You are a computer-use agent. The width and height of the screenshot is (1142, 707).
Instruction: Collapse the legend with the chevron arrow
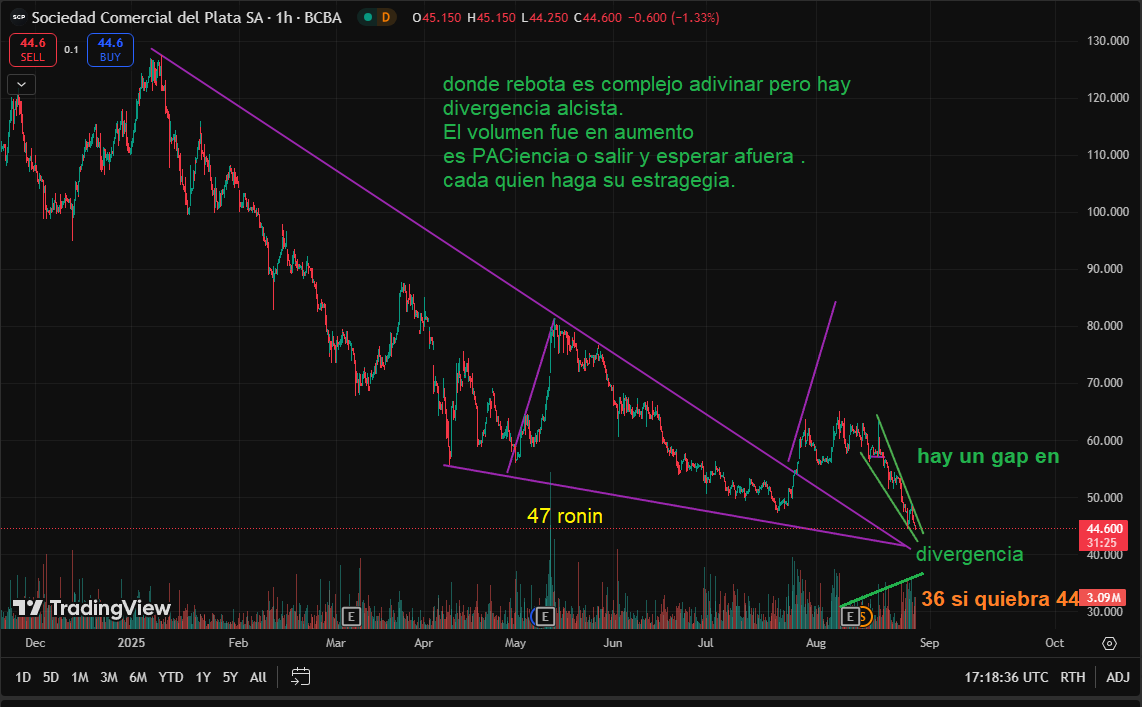(x=22, y=84)
